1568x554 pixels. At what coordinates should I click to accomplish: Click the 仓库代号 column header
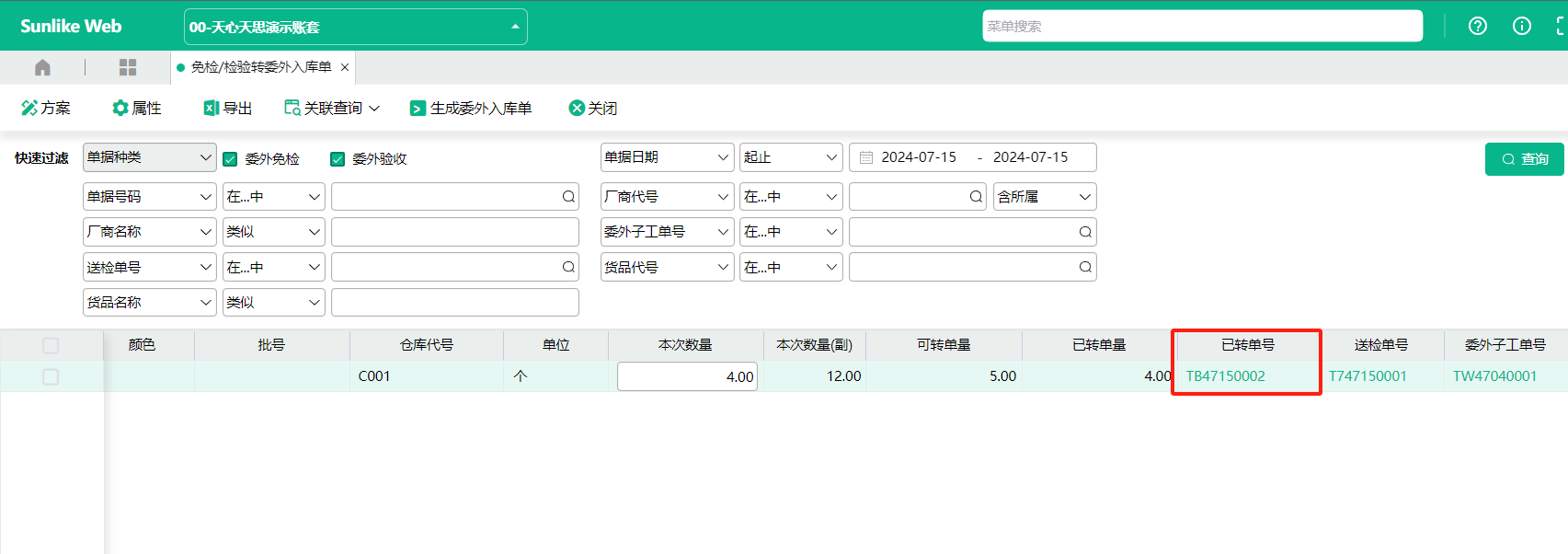(427, 345)
